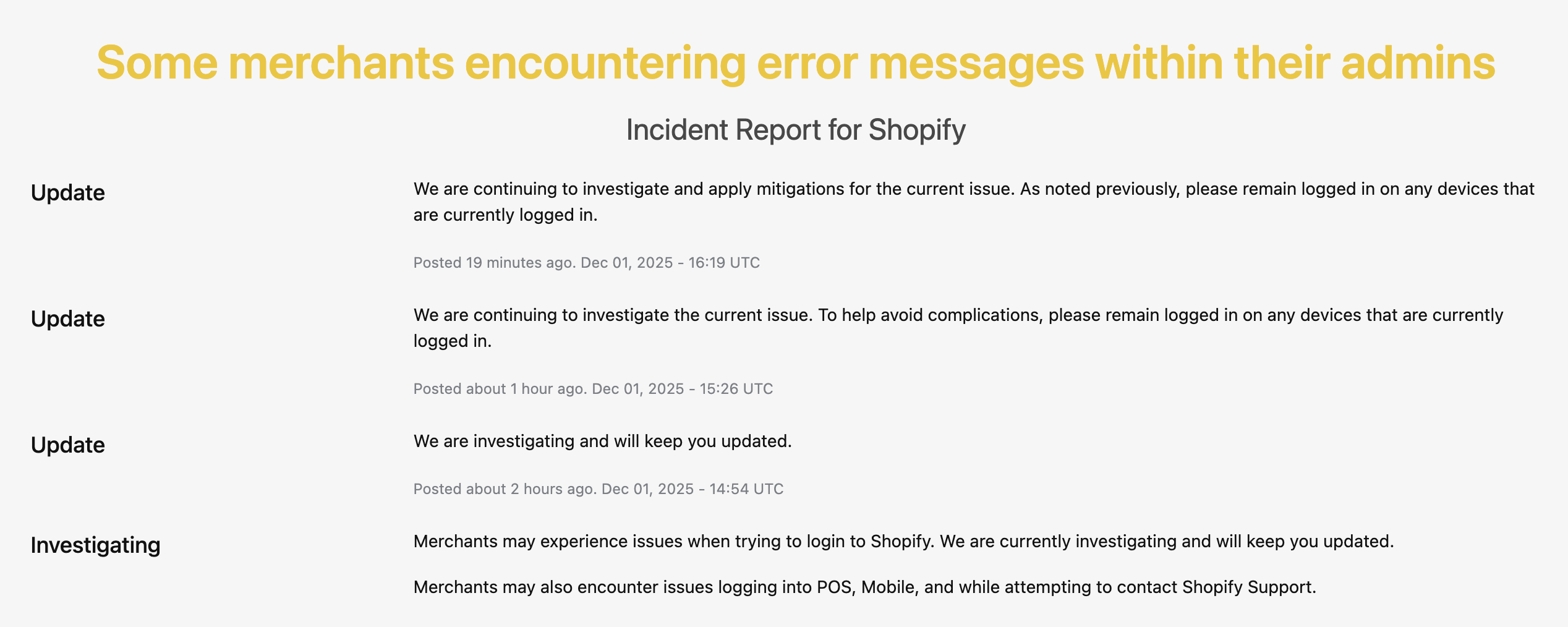Click the update text about avoiding complications
1568x627 pixels.
point(958,315)
